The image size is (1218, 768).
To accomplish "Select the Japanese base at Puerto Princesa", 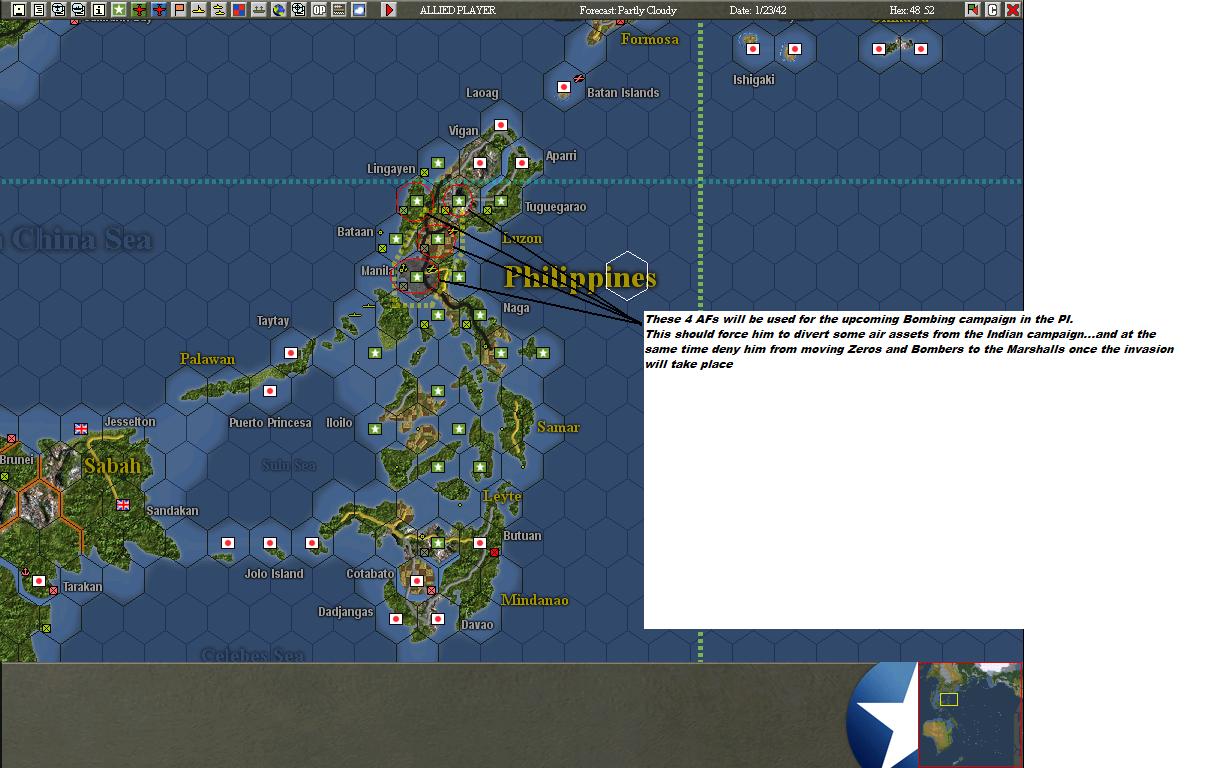I will coord(270,391).
